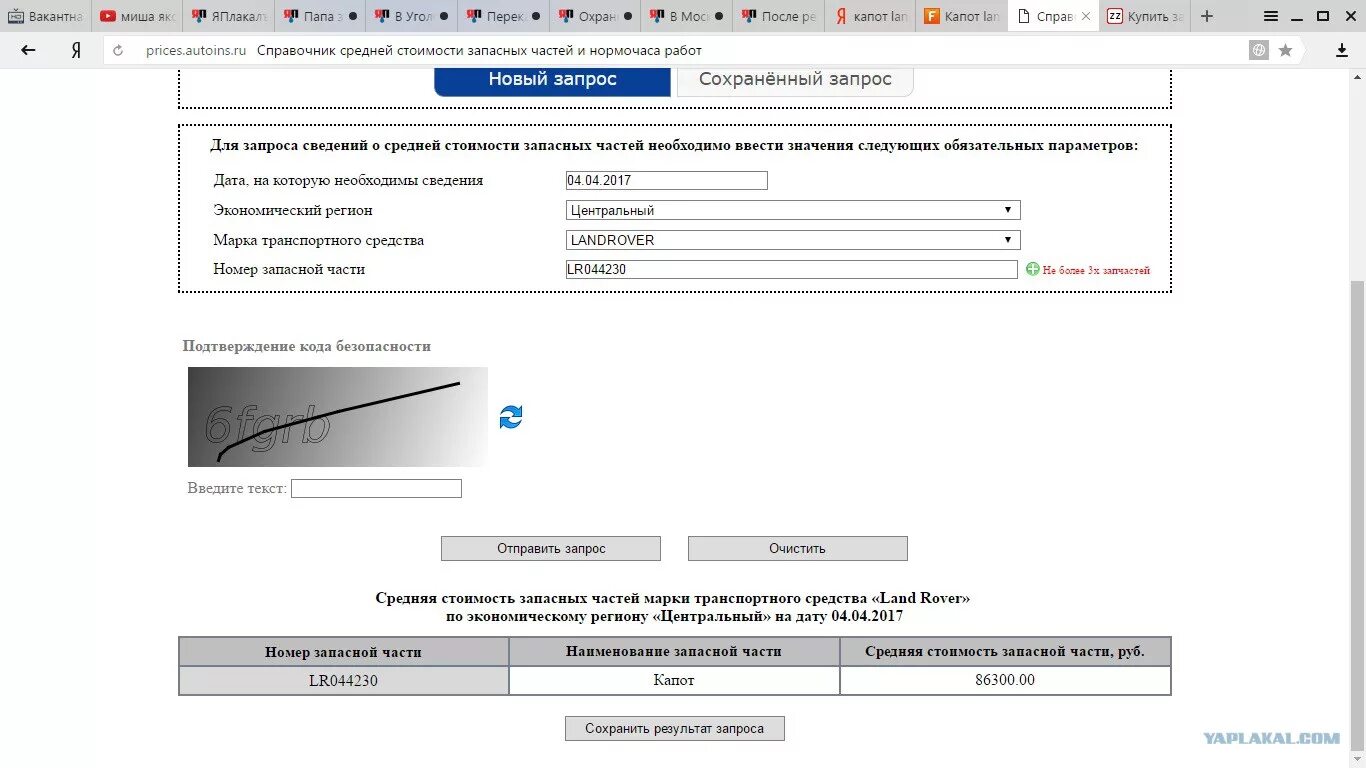The height and width of the screenshot is (768, 1366).
Task: Open the Экономический регион dropdown
Action: coord(793,210)
